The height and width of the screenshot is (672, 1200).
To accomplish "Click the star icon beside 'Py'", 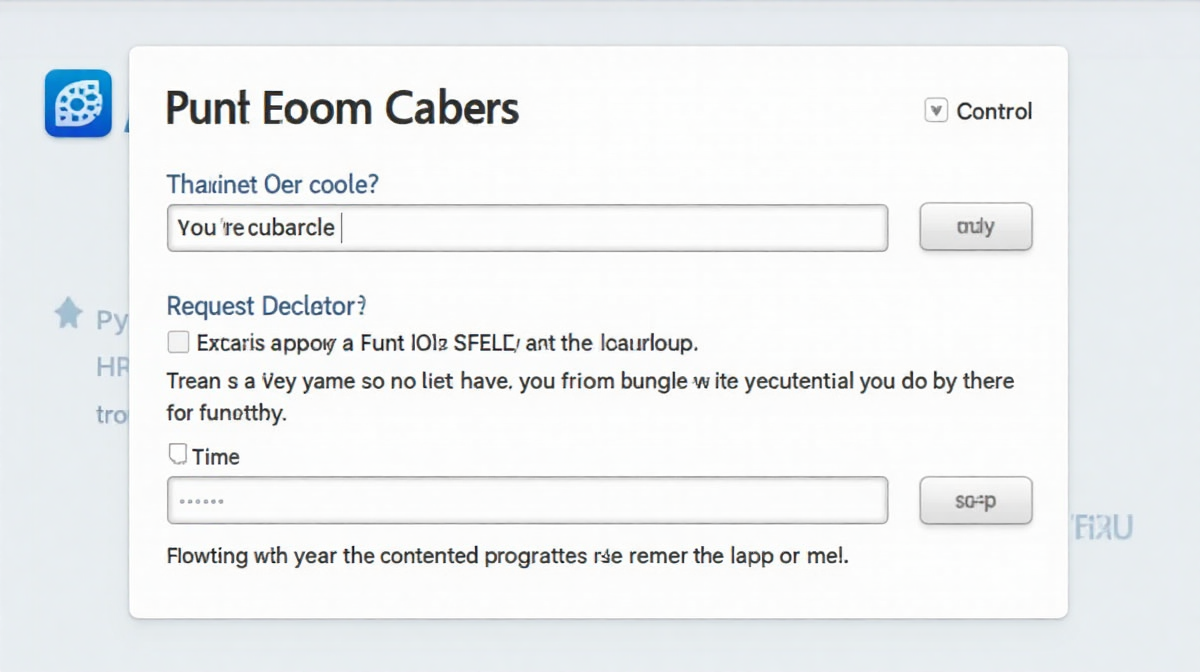I will 68,315.
